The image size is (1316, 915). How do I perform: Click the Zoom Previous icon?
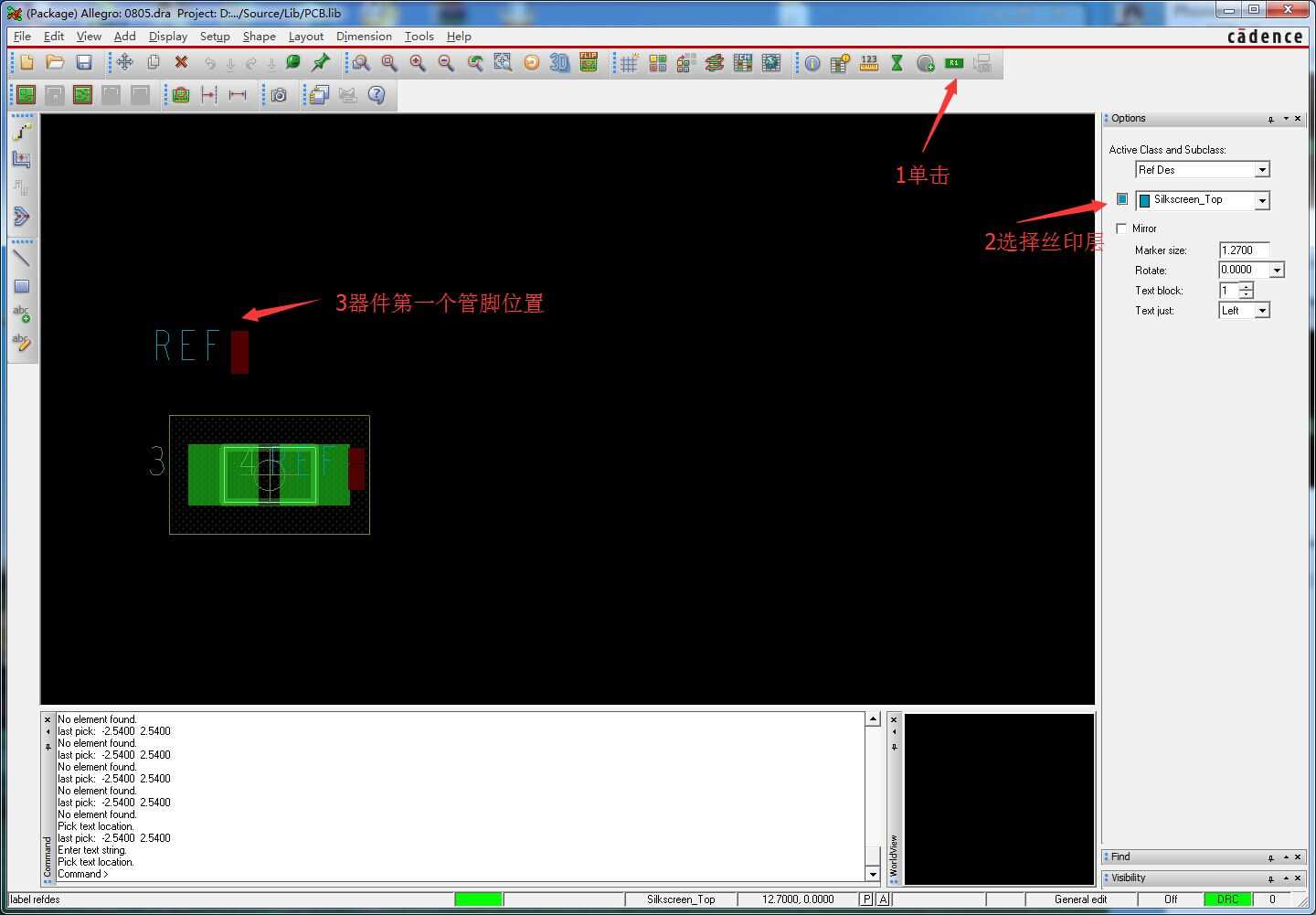tap(475, 63)
